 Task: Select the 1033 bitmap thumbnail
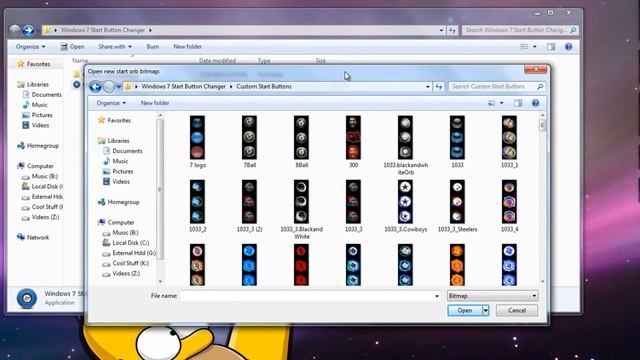click(457, 138)
